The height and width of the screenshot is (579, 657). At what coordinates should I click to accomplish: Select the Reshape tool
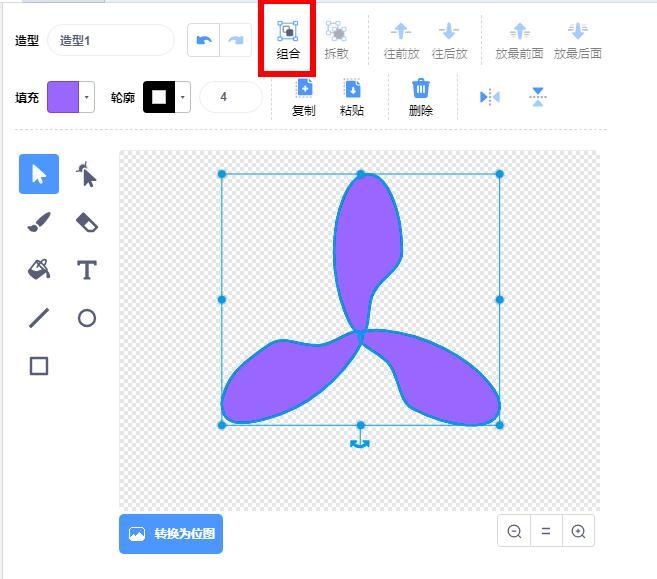tap(87, 174)
